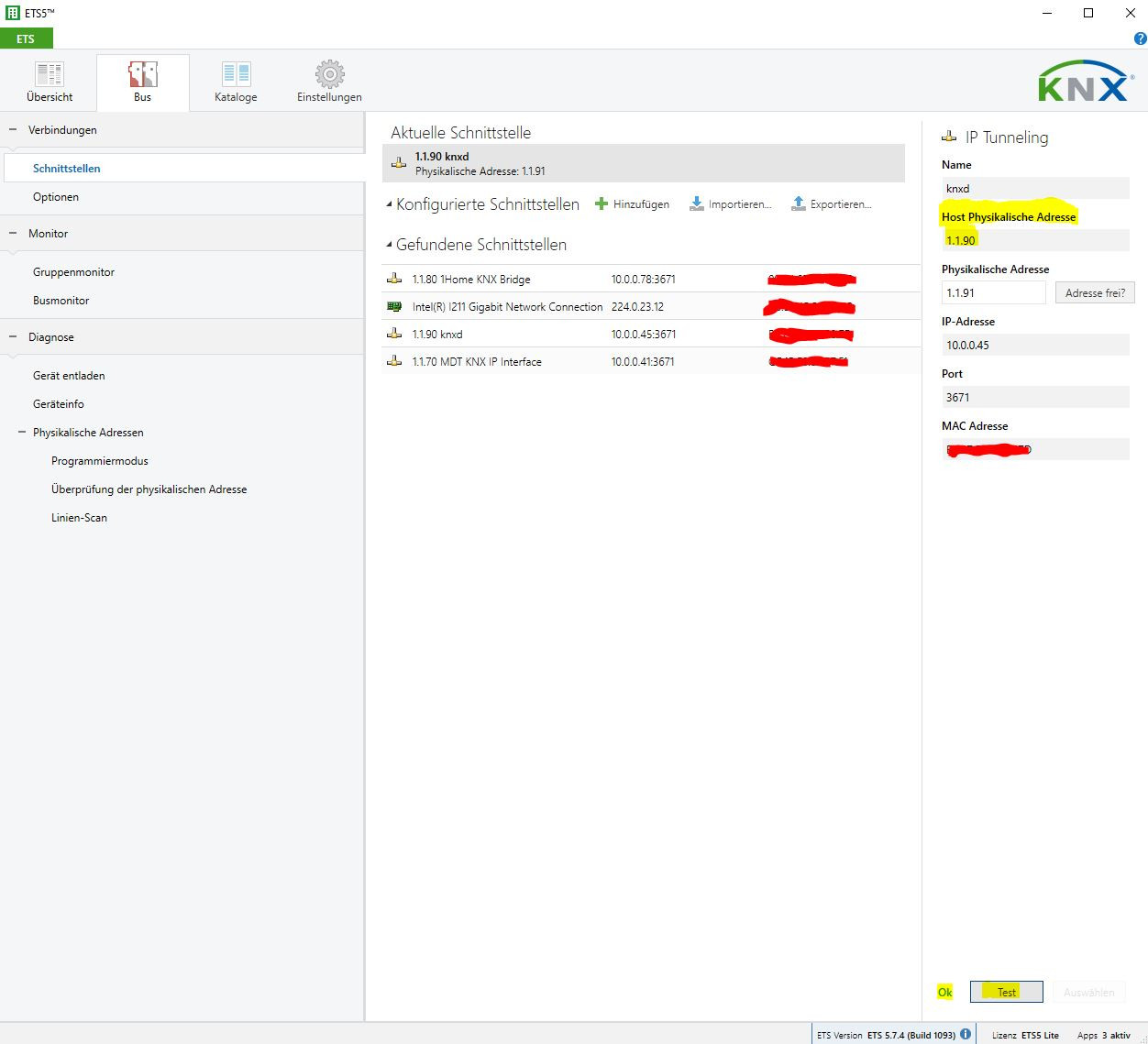Click multicast address 224.0.23.12
This screenshot has width=1148, height=1044.
point(637,307)
